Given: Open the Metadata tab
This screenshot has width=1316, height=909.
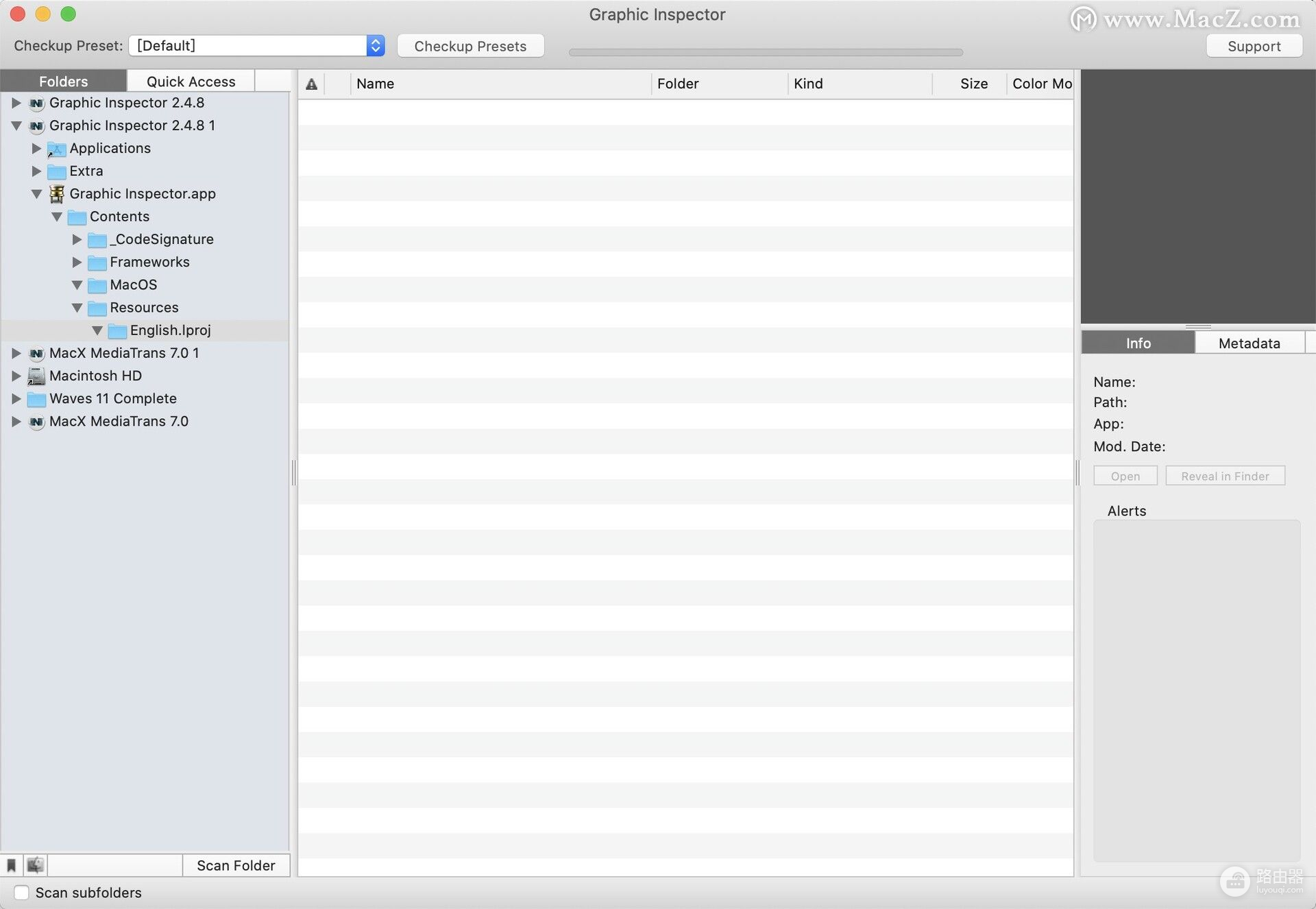Looking at the screenshot, I should click(1249, 343).
